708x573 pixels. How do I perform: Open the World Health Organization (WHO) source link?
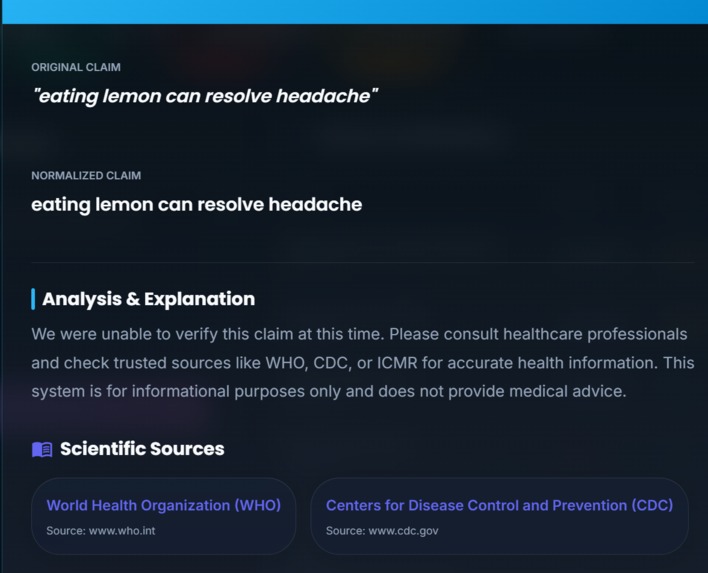(x=163, y=505)
